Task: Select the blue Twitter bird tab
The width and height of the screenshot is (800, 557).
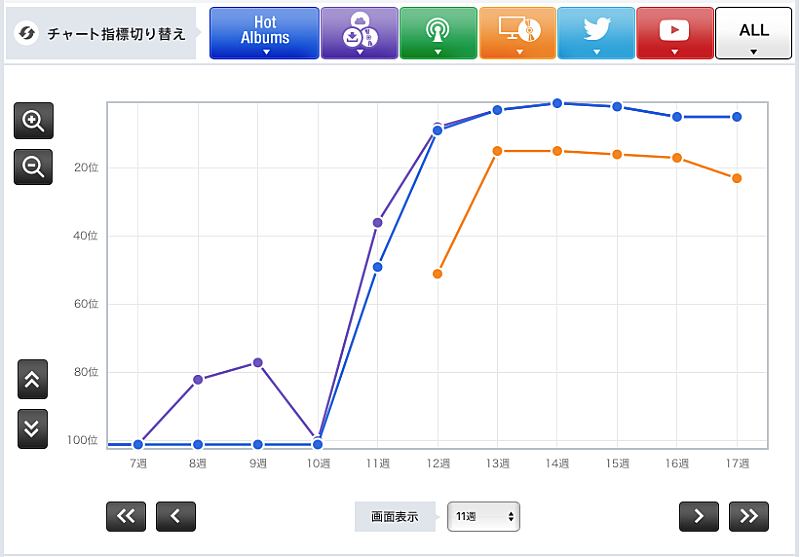Action: [x=595, y=33]
